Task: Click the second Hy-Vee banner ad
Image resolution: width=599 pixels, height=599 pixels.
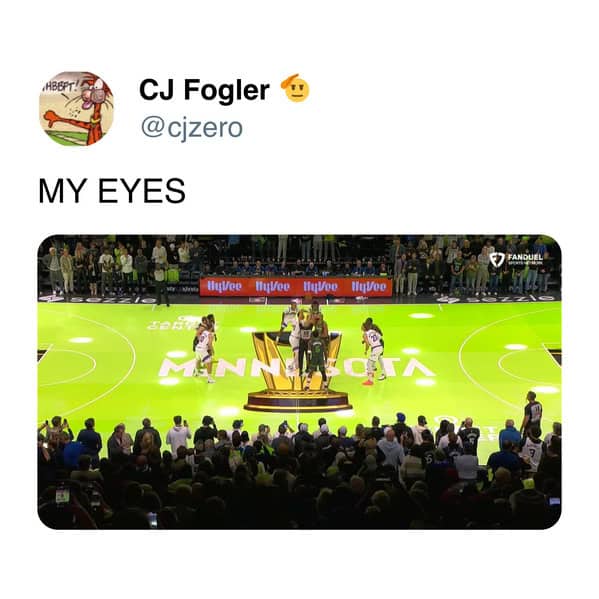Action: click(272, 286)
